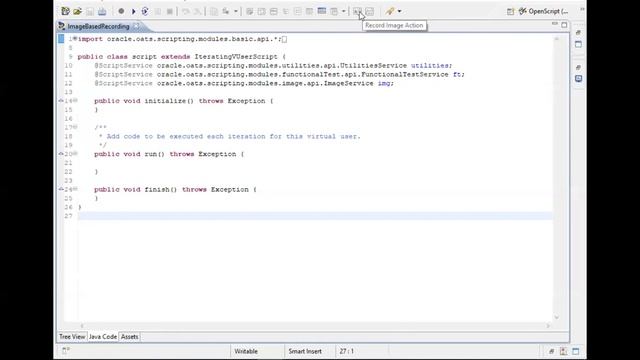Open the dropdown arrow beside the wand icon
640x360 pixels.
click(x=400, y=11)
